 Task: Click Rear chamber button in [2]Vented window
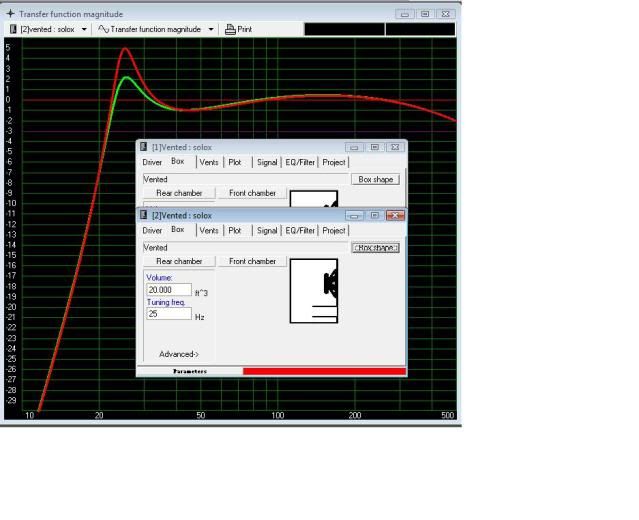pyautogui.click(x=179, y=261)
